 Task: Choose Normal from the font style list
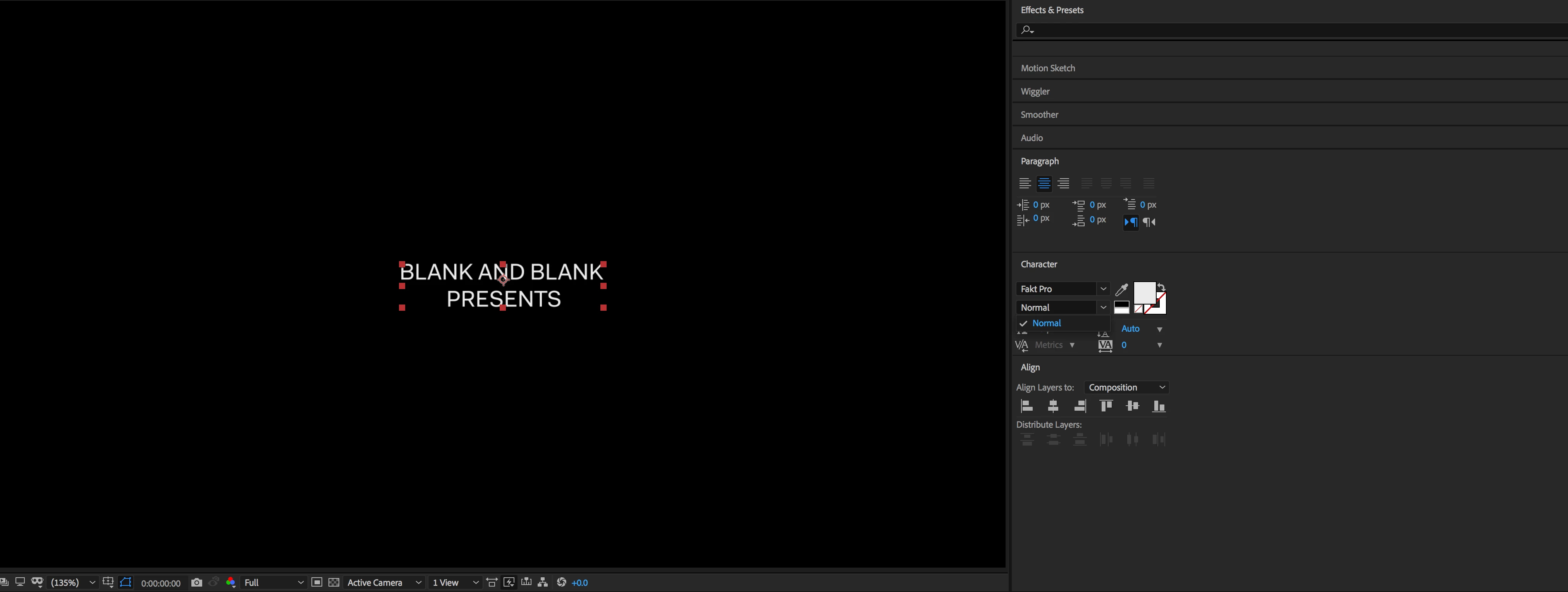[x=1046, y=324]
